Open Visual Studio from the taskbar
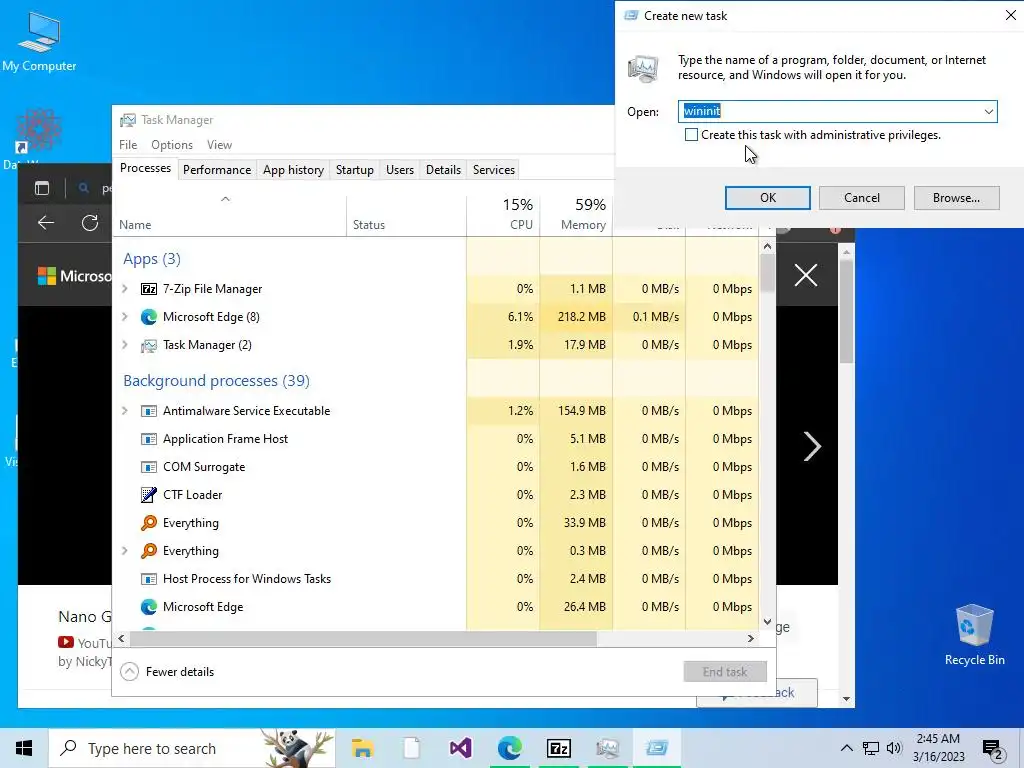The image size is (1024, 768). [x=460, y=748]
